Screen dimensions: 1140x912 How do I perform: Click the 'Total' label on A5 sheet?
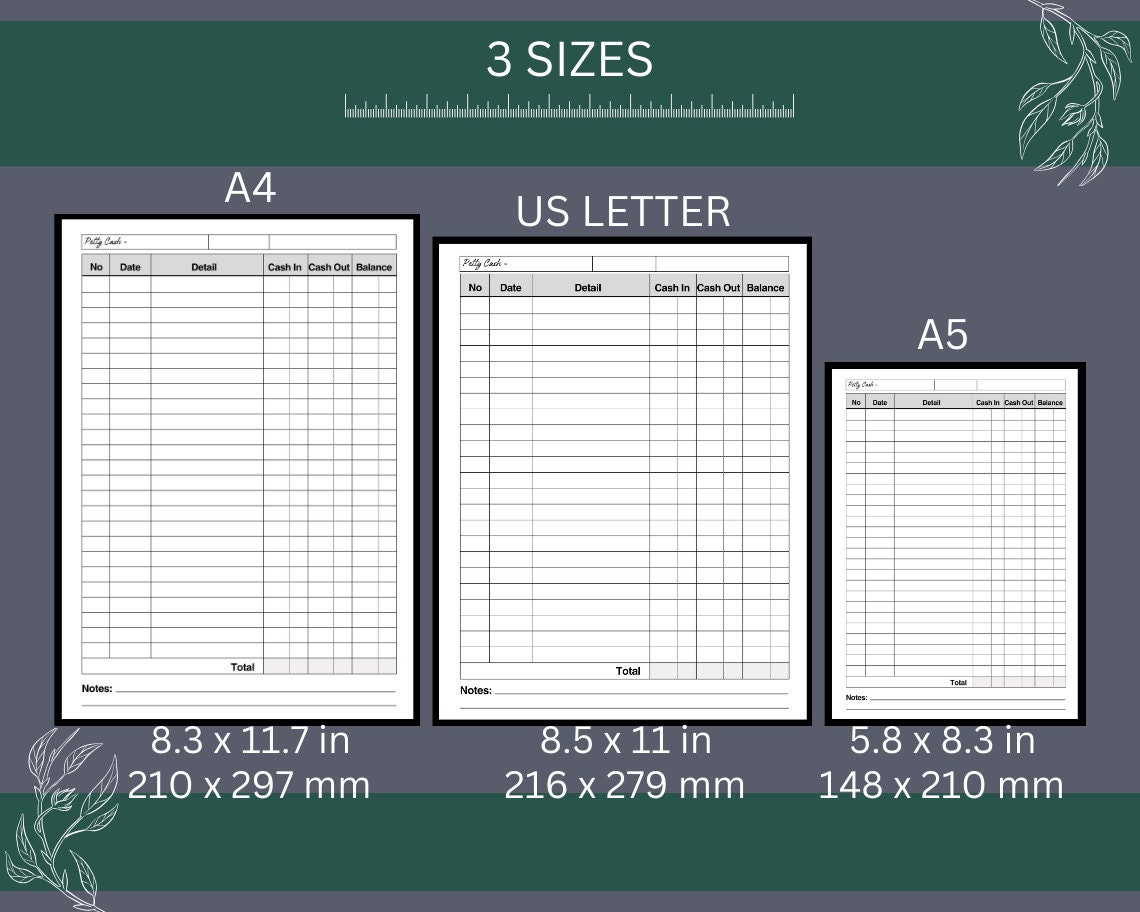click(x=958, y=682)
